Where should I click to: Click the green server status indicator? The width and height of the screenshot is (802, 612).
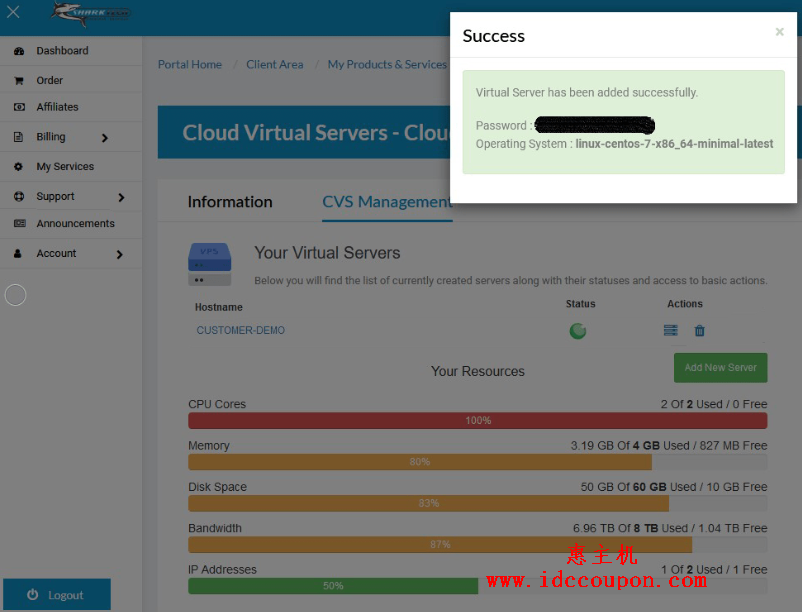coord(578,331)
